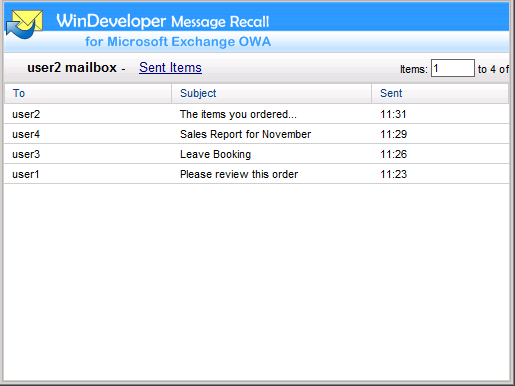Image resolution: width=515 pixels, height=386 pixels.
Task: Open the Sent Items link
Action: pos(170,68)
